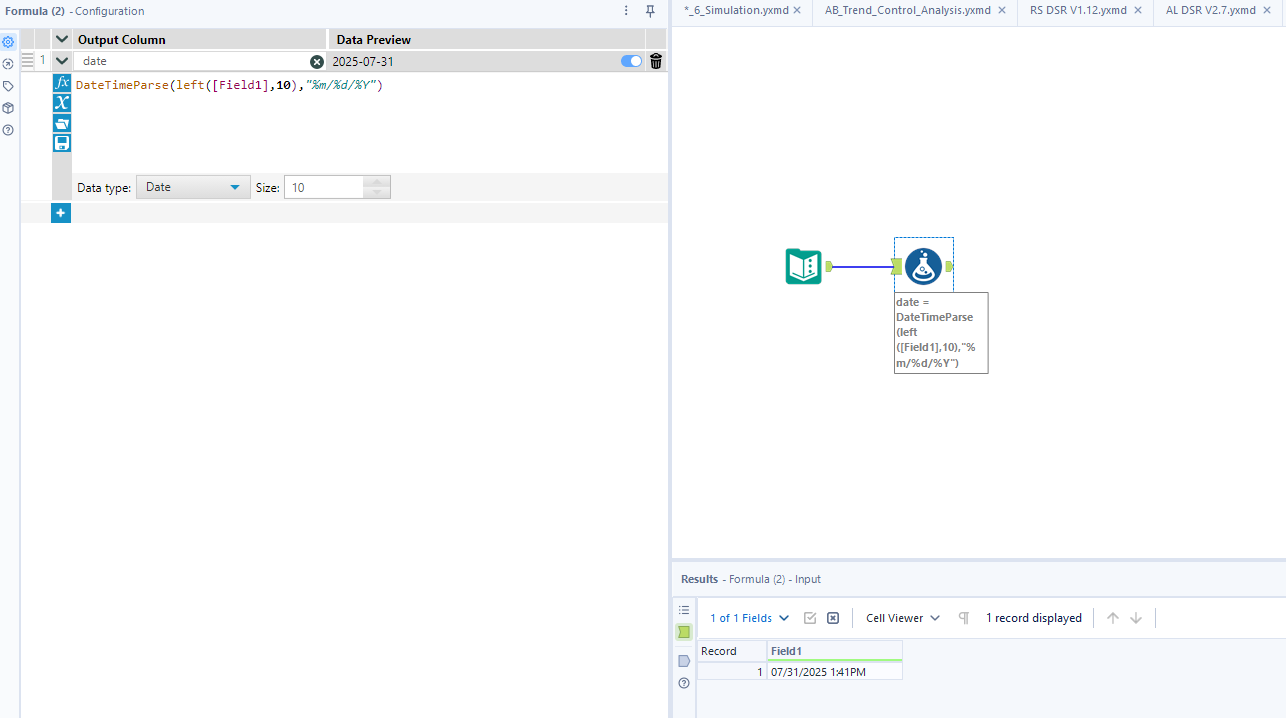Open the functions list in the formula editor
Viewport: 1286px width, 718px height.
click(61, 84)
